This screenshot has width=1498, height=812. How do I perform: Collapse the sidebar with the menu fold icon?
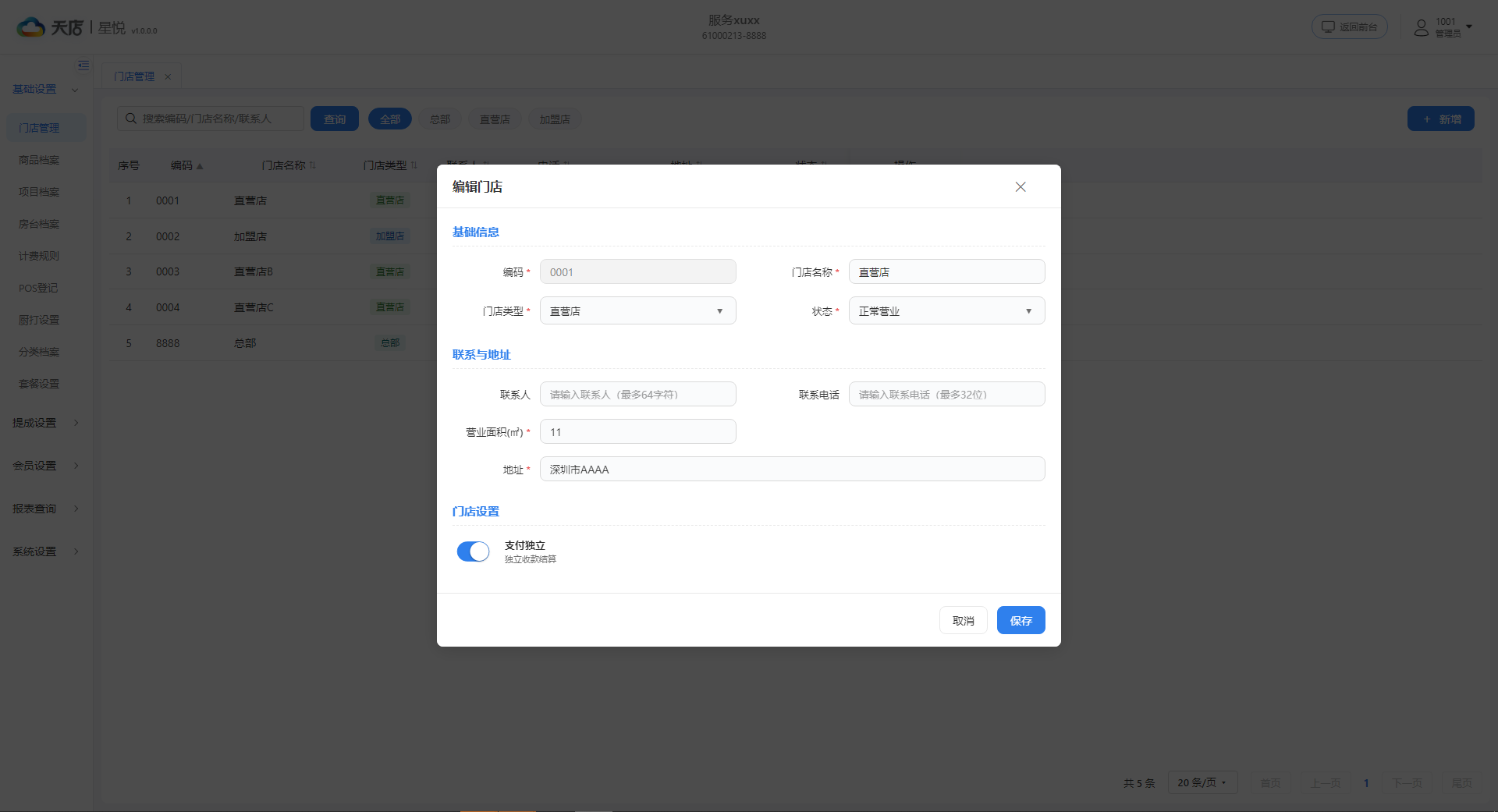pos(83,66)
